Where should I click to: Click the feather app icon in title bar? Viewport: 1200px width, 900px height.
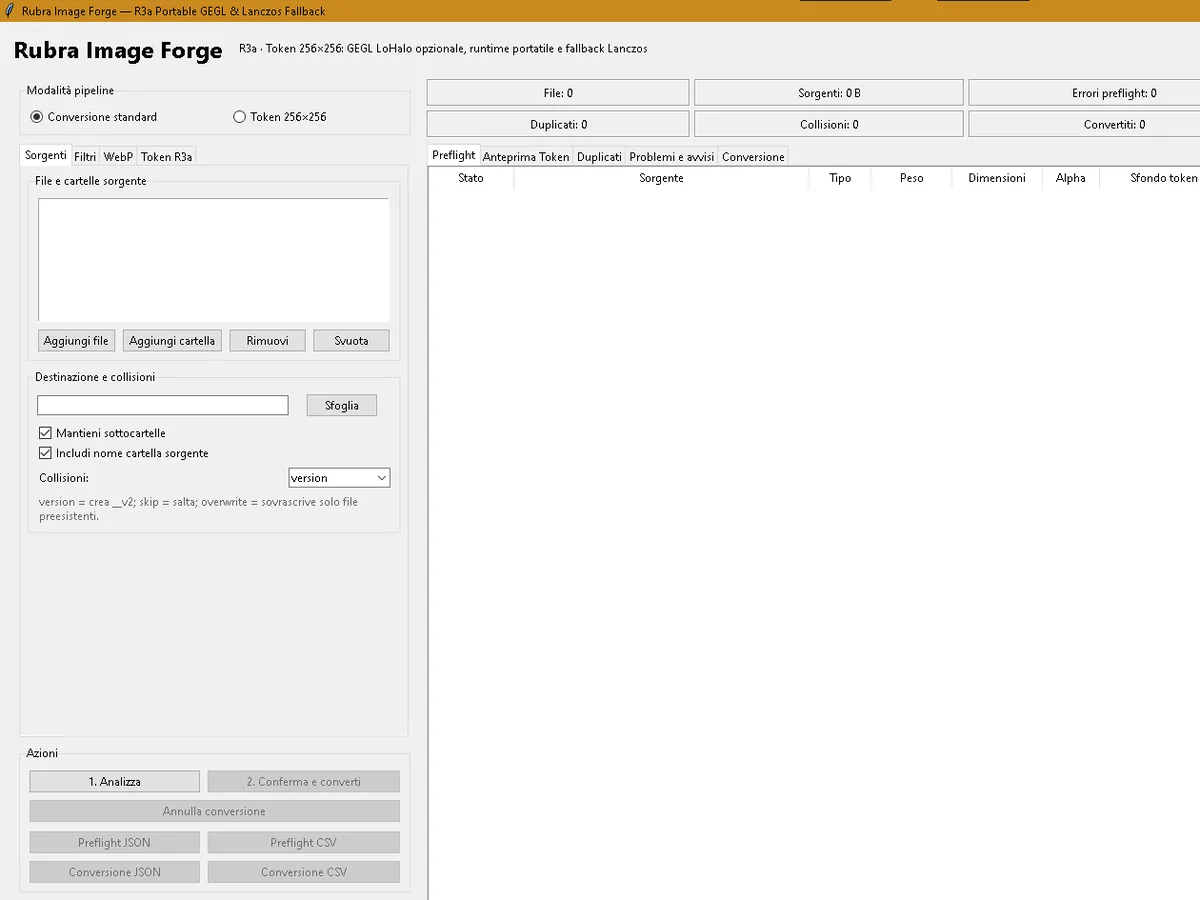click(9, 11)
